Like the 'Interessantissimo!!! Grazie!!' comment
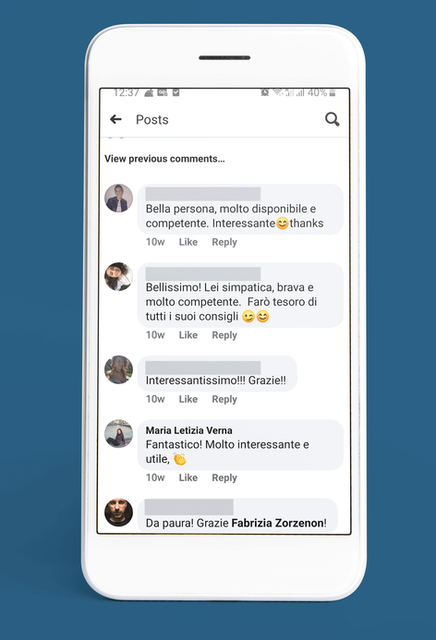436x640 pixels. click(188, 399)
